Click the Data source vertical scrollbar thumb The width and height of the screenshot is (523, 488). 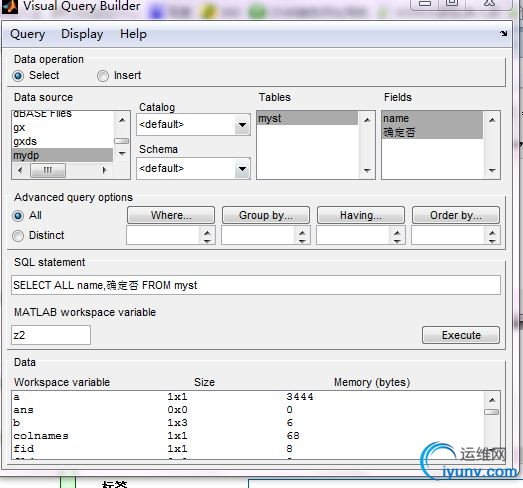pyautogui.click(x=122, y=141)
